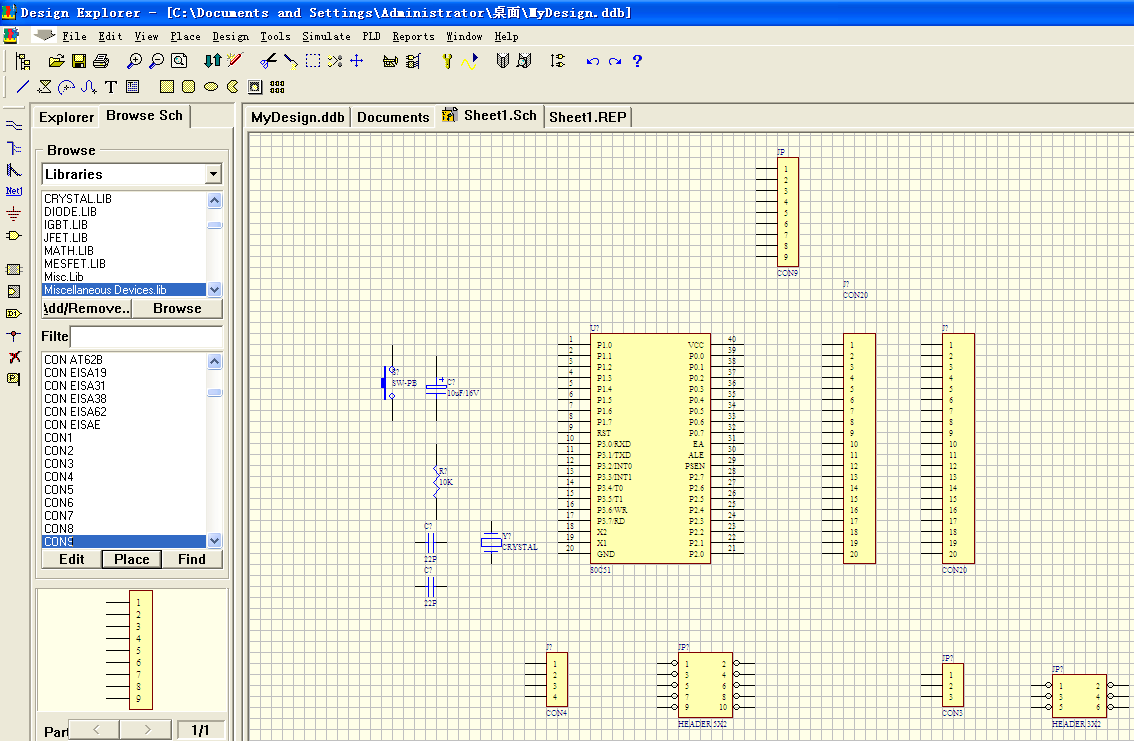Switch to the Sheet1.REP tab

[x=587, y=117]
